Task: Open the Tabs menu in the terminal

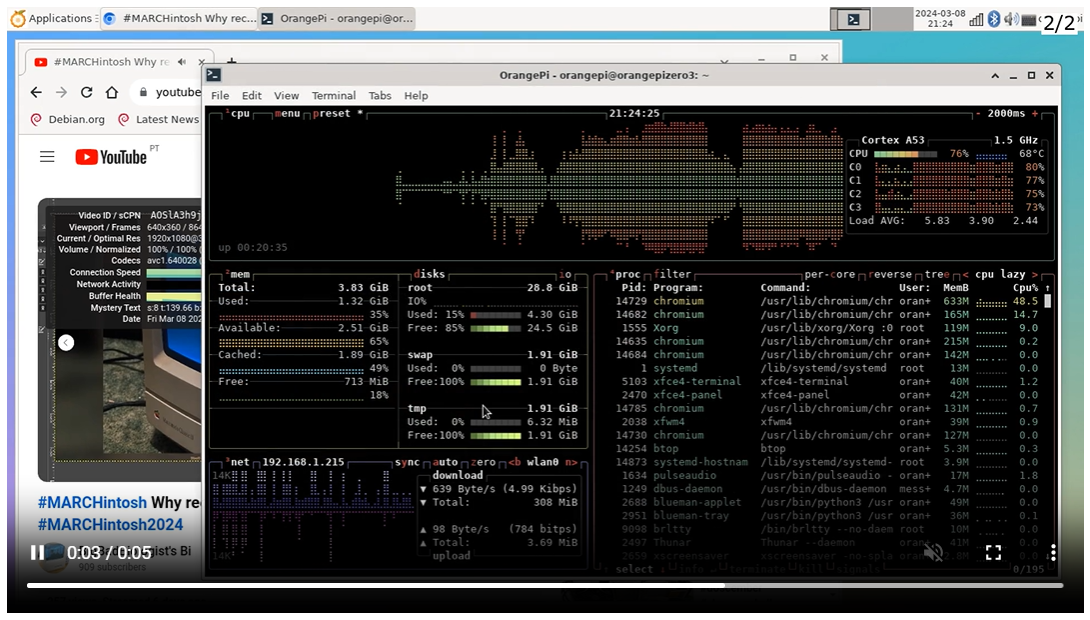Action: point(380,96)
